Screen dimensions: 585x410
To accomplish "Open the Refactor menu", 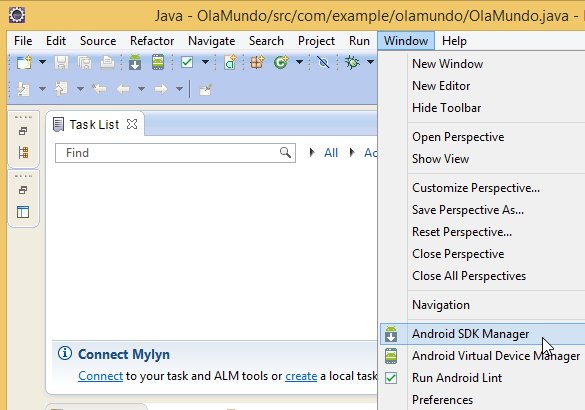I will [x=152, y=41].
